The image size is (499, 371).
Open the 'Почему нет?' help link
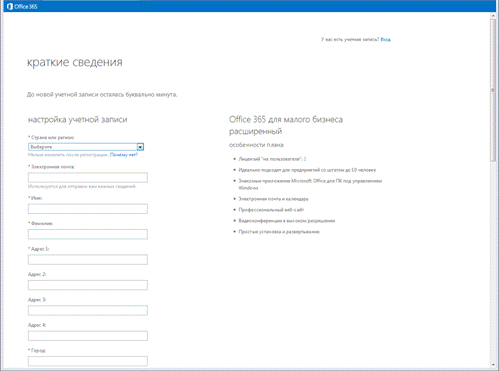click(x=124, y=155)
